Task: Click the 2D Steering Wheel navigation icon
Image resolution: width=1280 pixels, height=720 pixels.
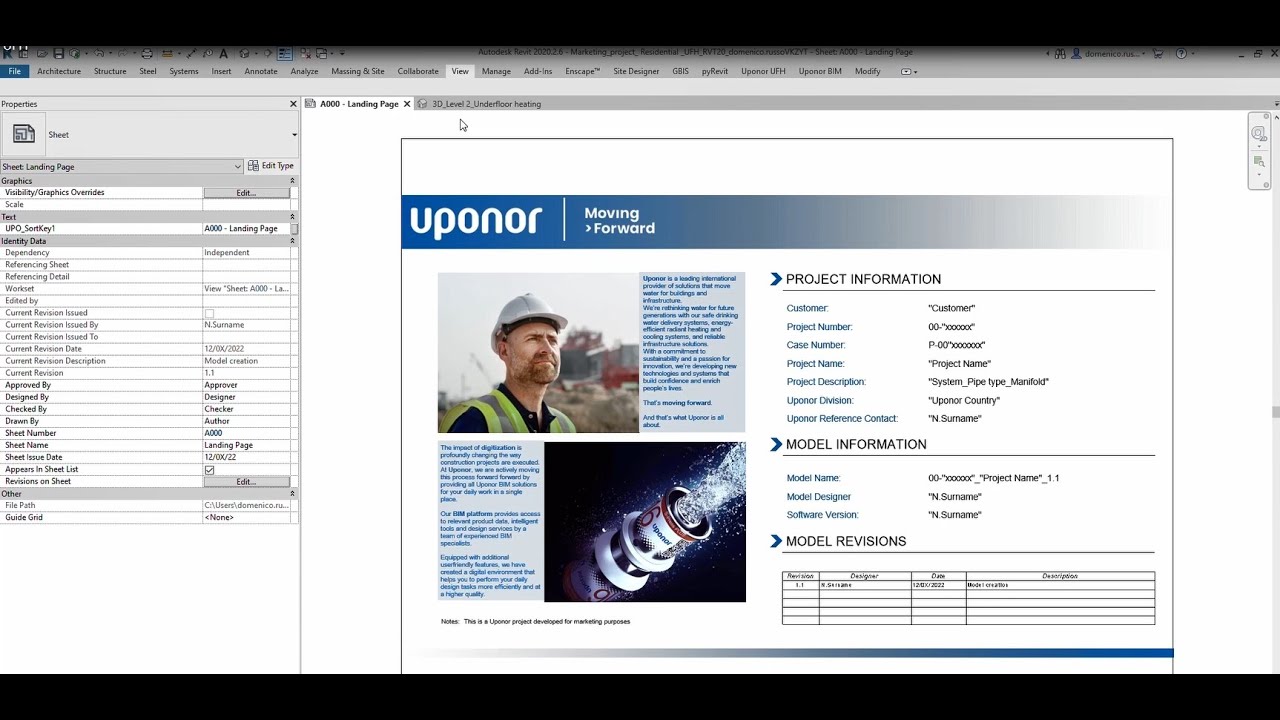Action: 1259,133
